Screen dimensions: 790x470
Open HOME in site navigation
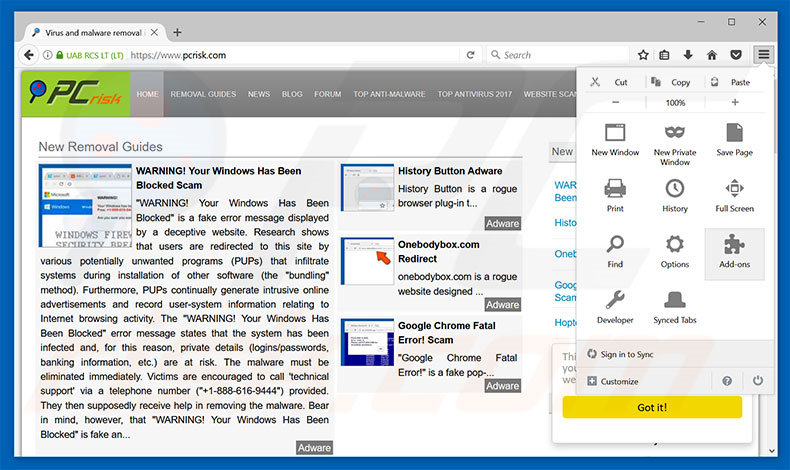147,94
